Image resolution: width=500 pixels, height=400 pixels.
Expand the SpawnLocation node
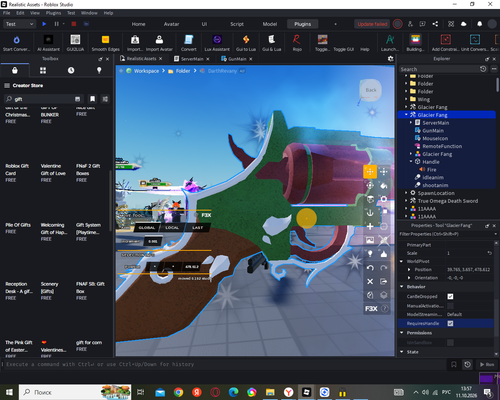406,193
